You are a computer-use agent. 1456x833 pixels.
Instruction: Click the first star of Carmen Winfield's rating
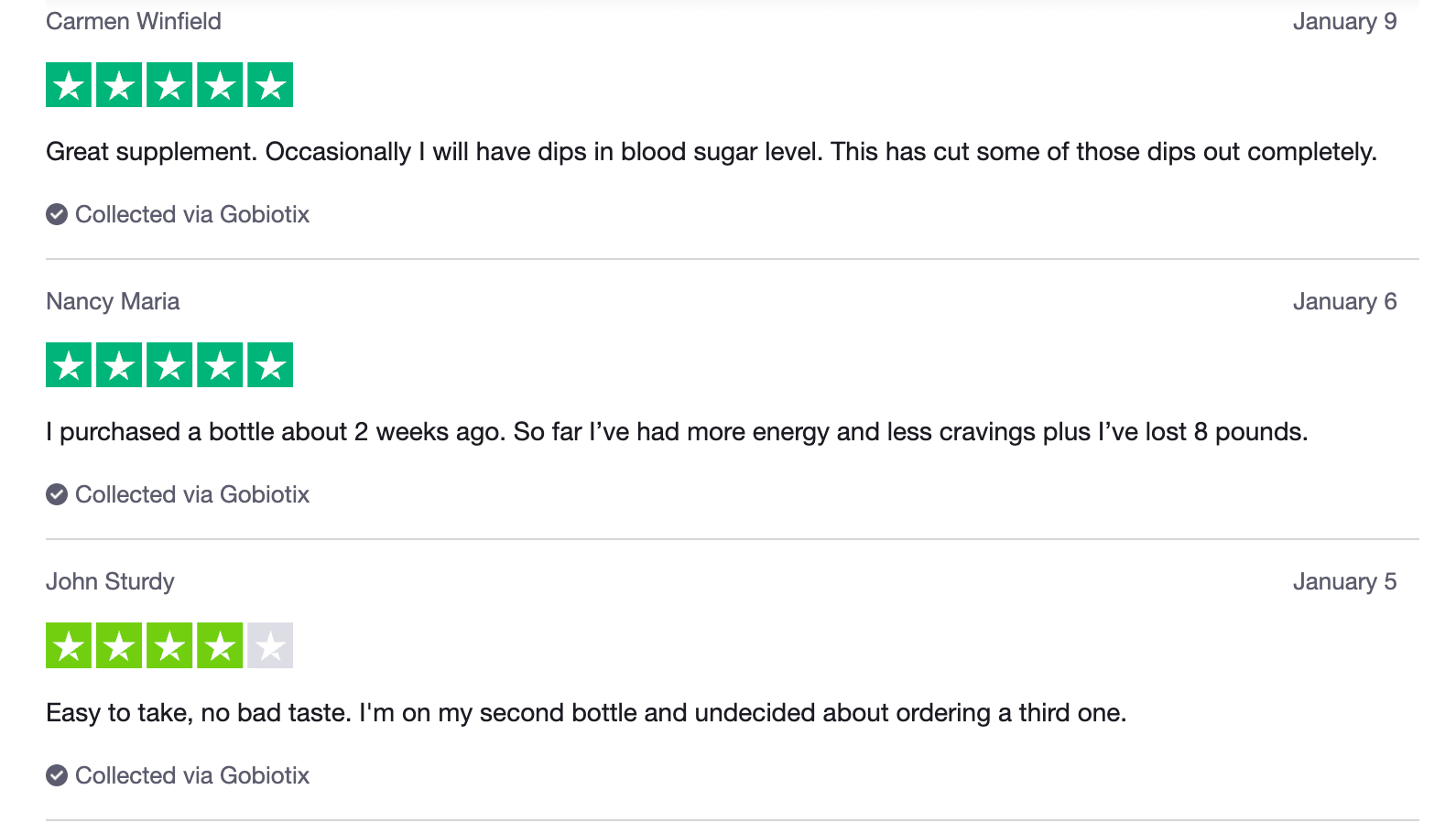coord(69,85)
